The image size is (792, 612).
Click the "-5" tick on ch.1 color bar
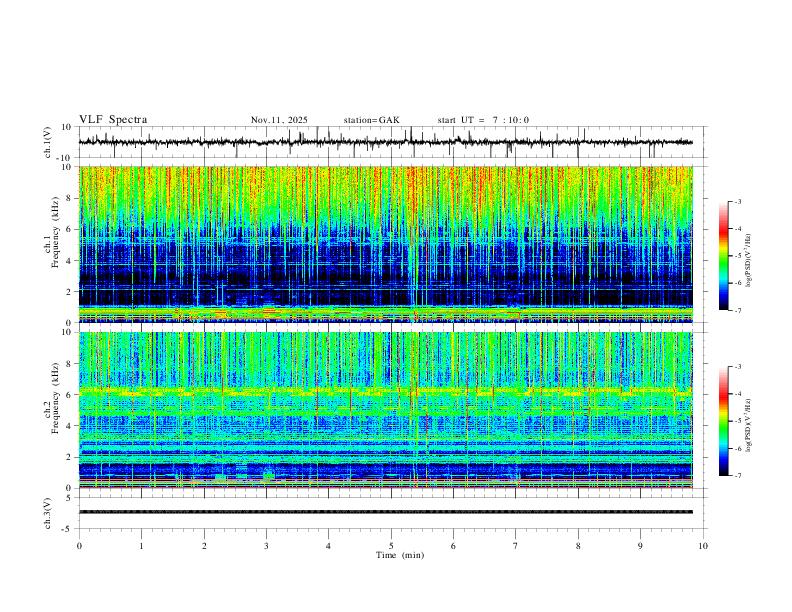pyautogui.click(x=737, y=256)
